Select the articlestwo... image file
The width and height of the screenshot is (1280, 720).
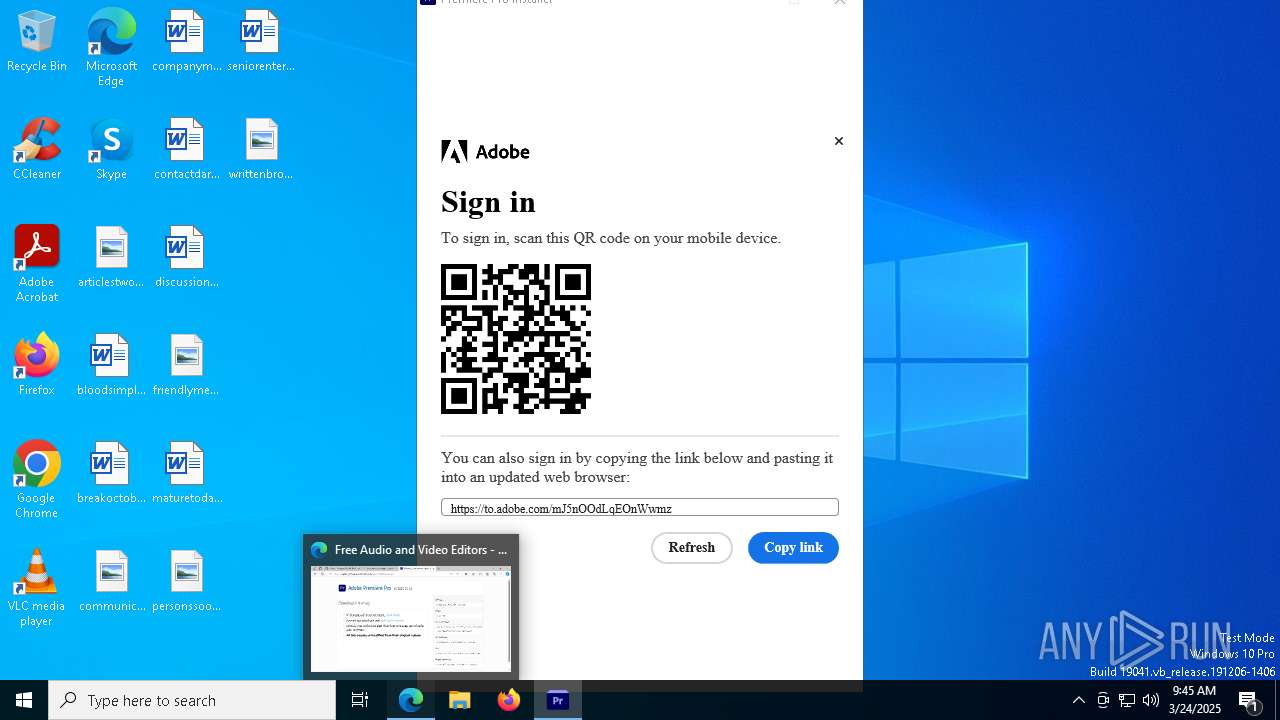(111, 257)
